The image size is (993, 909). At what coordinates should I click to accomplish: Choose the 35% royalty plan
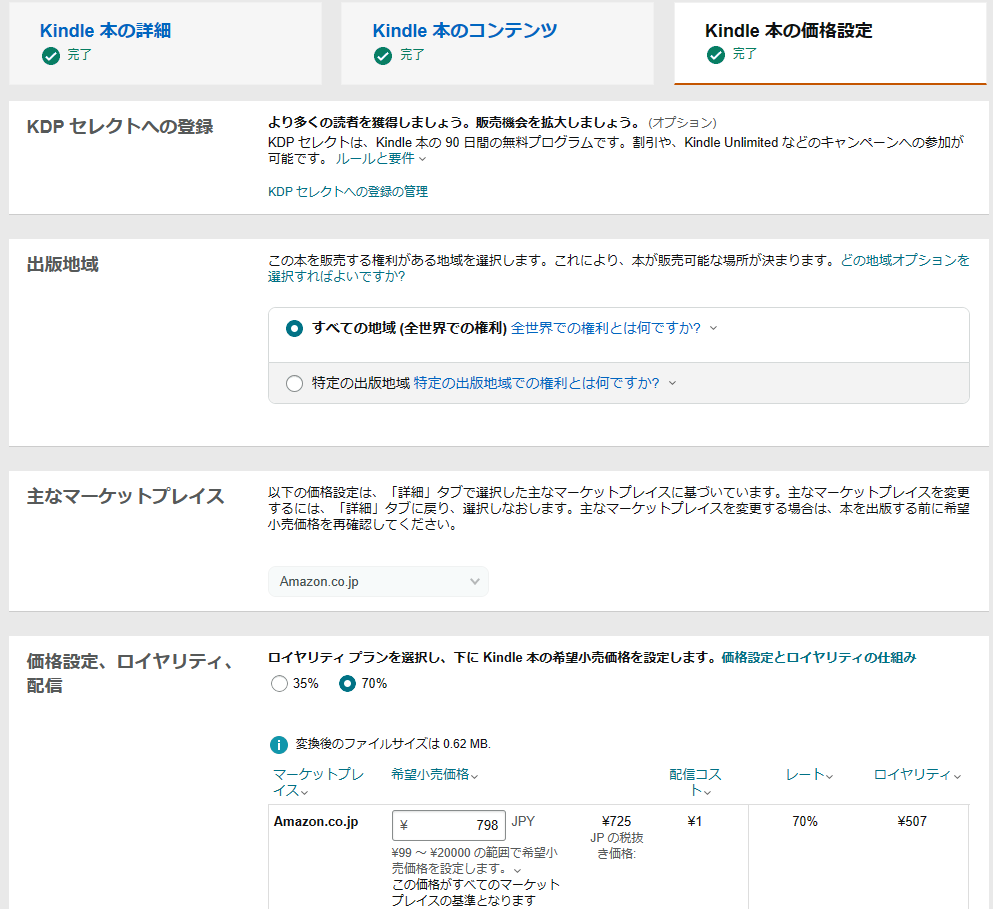click(279, 684)
